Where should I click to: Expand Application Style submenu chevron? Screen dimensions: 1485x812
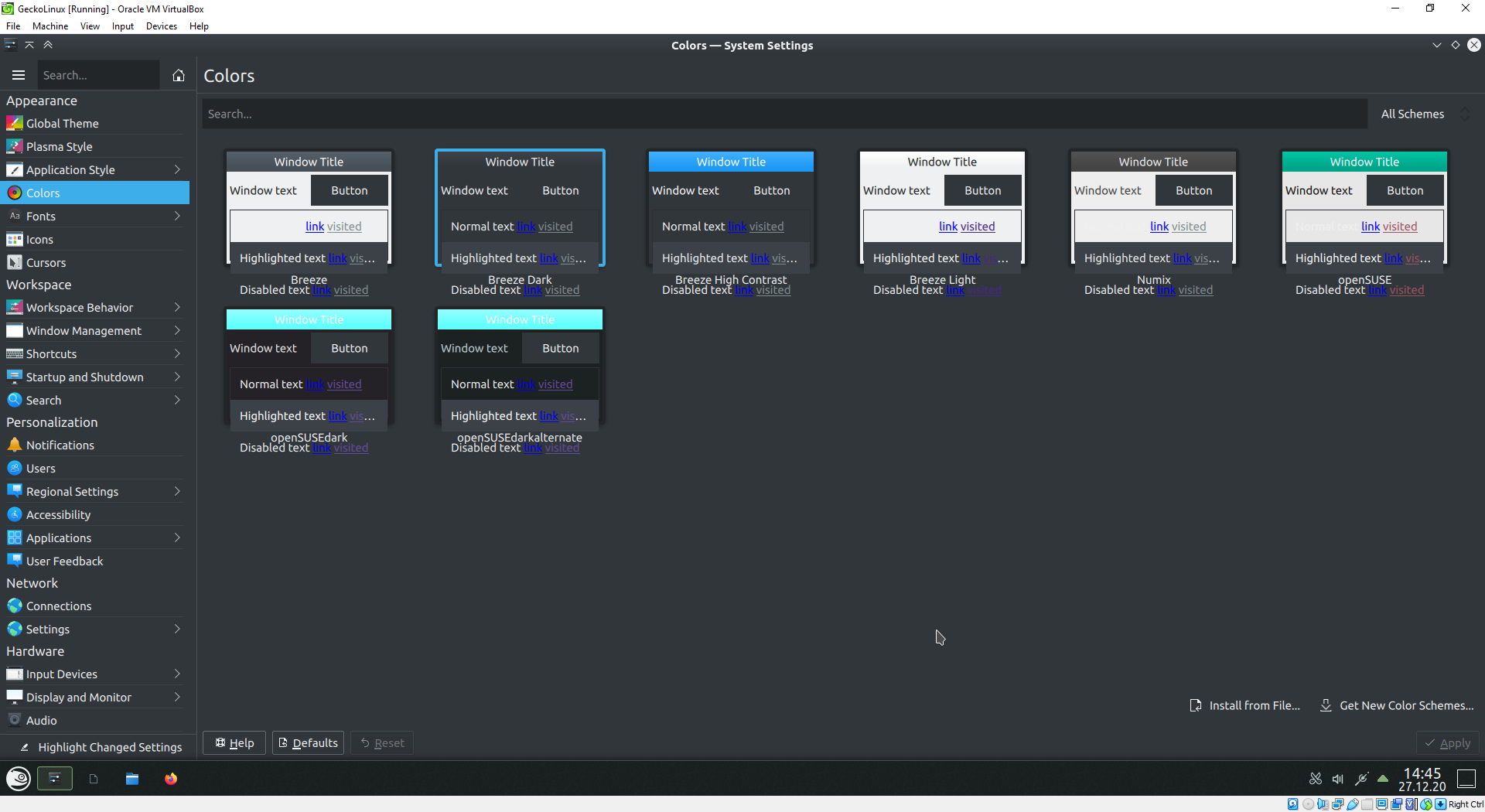(177, 170)
